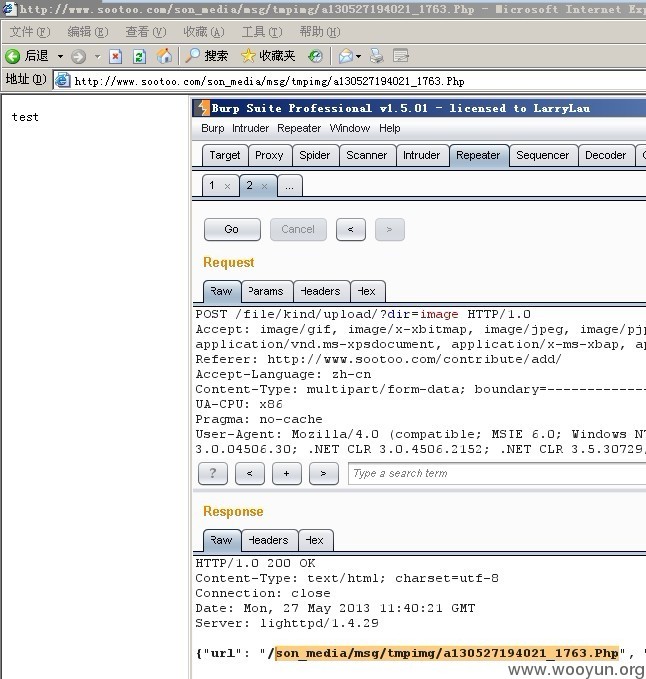Select the Request Headers tab
Screen dimensions: 646x679
321,291
